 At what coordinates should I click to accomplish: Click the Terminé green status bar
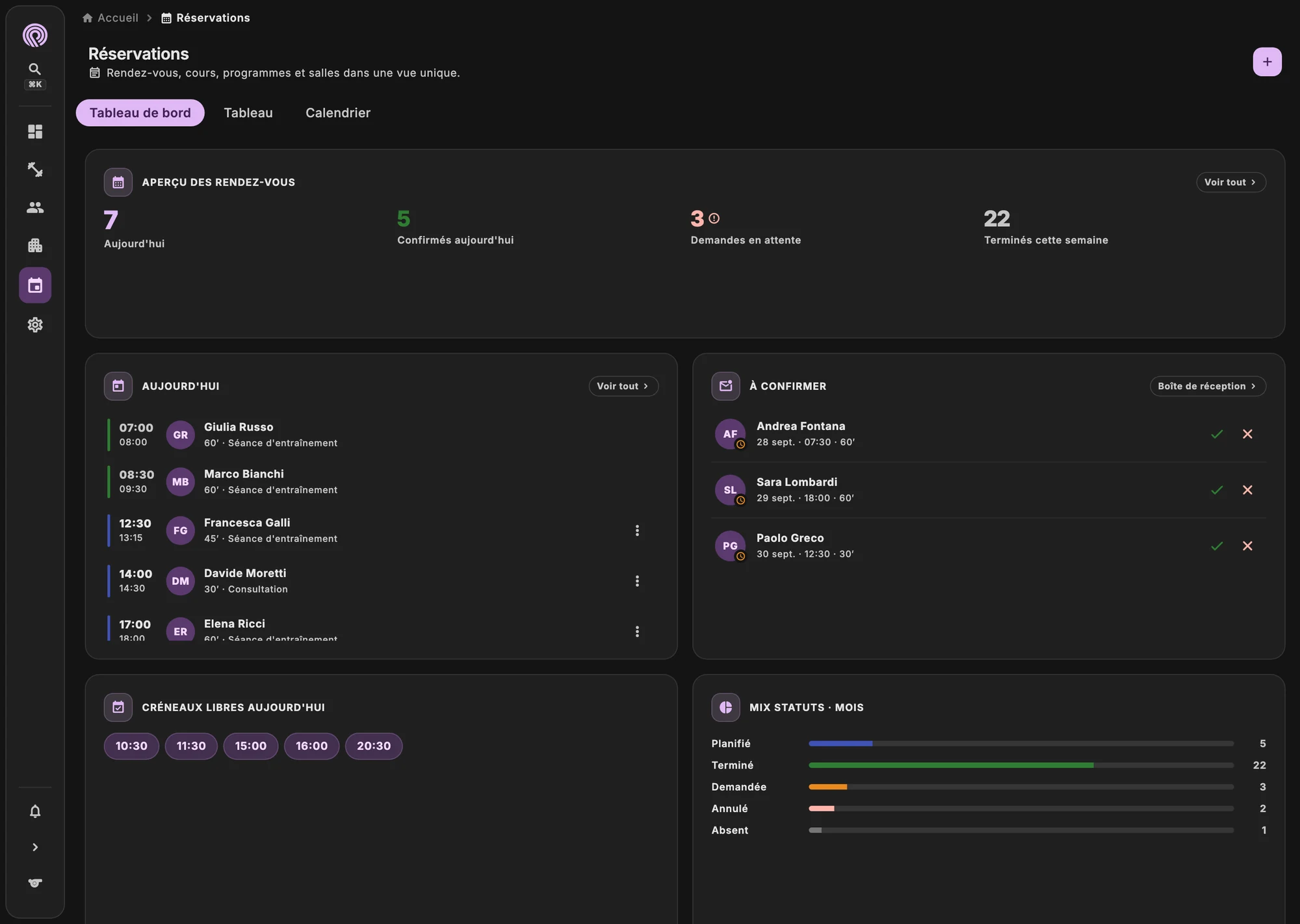click(951, 765)
